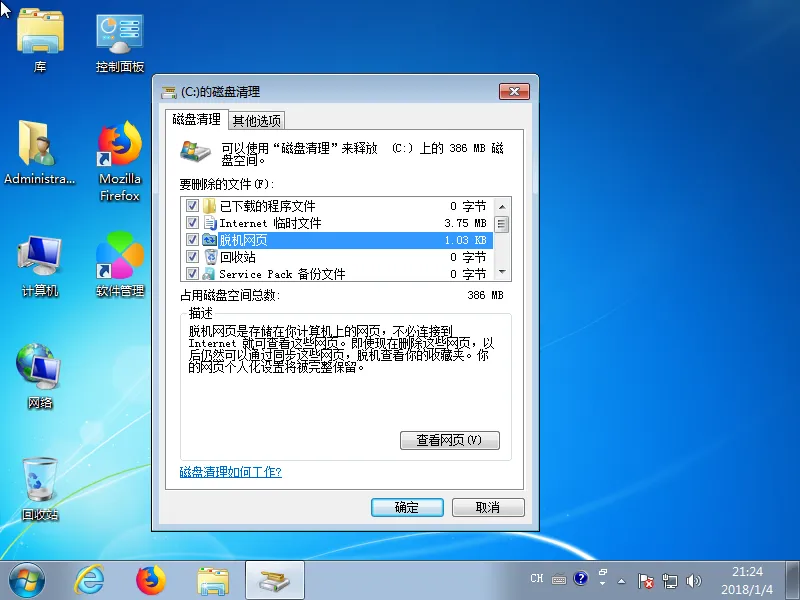Click the Internet 临时文件 page icon
Viewport: 800px width, 600px height.
(210, 223)
